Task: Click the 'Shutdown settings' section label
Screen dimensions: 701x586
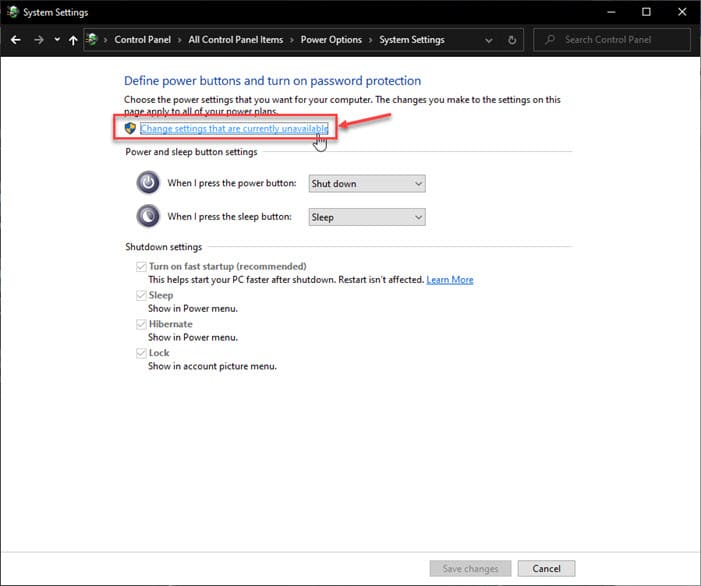Action: [x=164, y=247]
